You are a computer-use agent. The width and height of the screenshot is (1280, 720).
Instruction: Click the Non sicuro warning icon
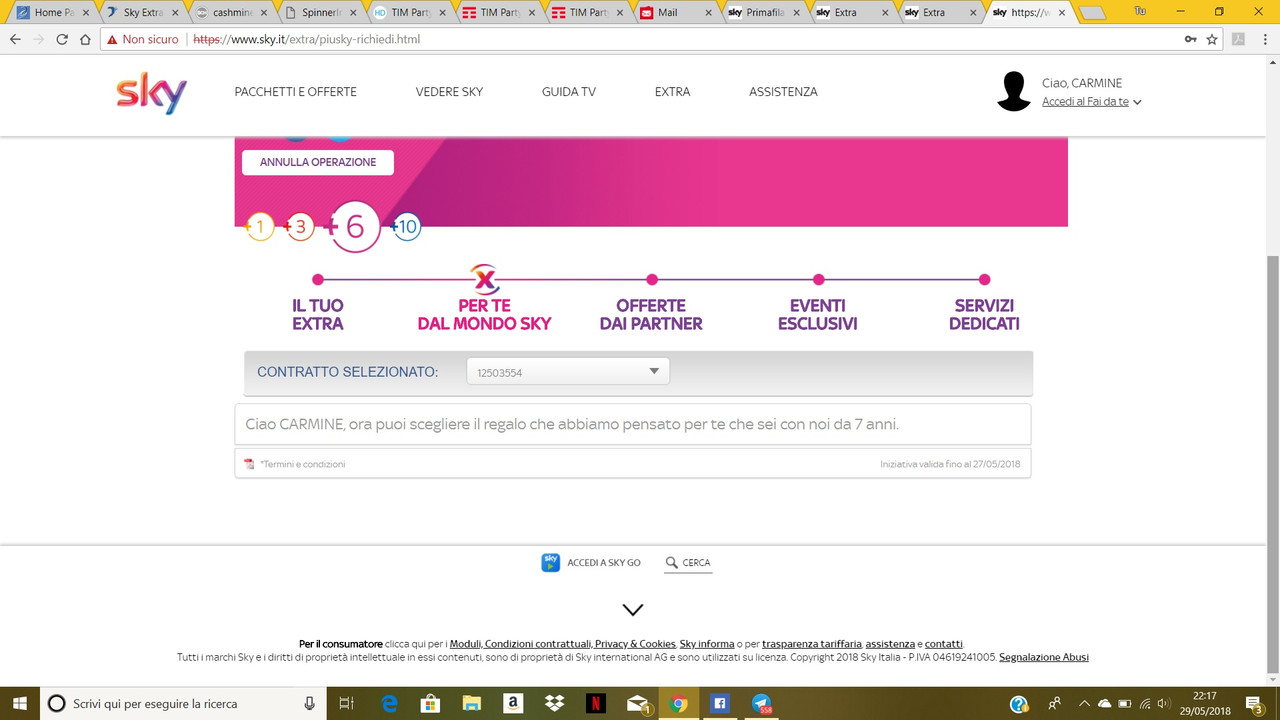pos(112,39)
